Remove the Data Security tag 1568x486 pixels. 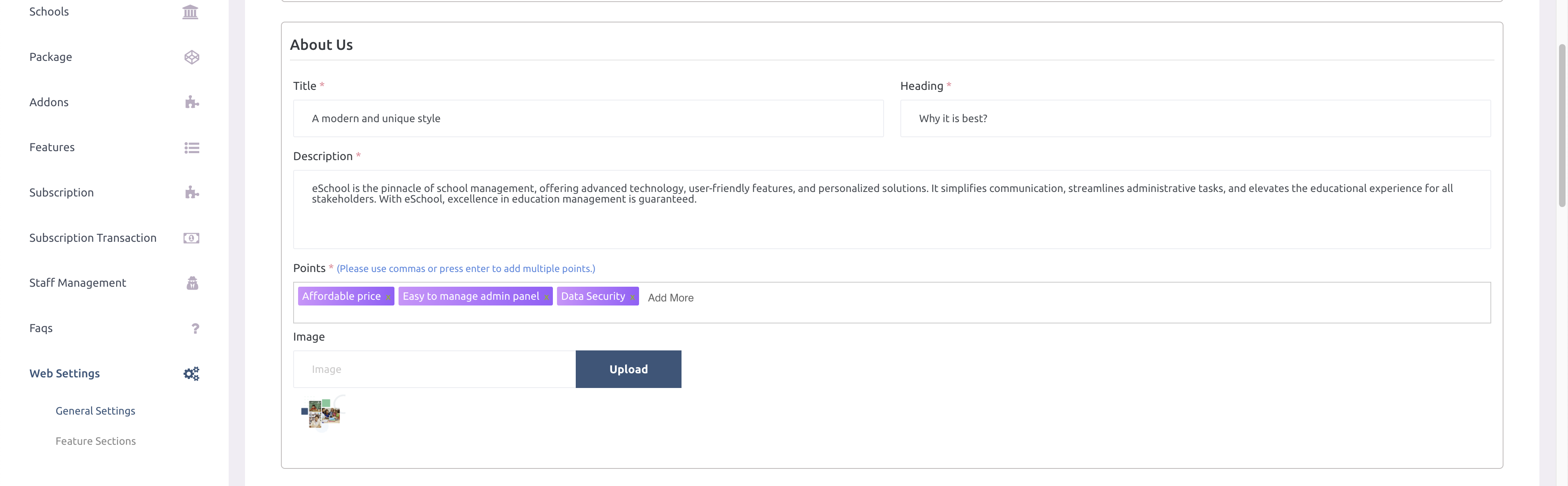tap(633, 297)
